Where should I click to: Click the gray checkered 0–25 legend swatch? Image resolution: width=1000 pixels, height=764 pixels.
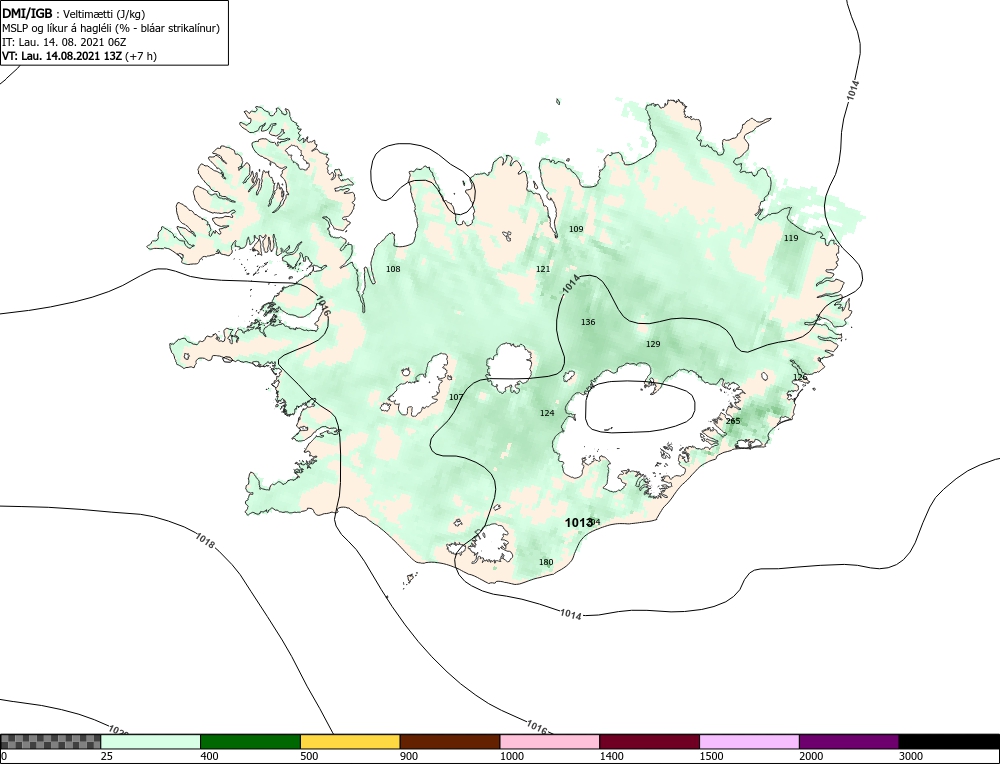coord(50,741)
